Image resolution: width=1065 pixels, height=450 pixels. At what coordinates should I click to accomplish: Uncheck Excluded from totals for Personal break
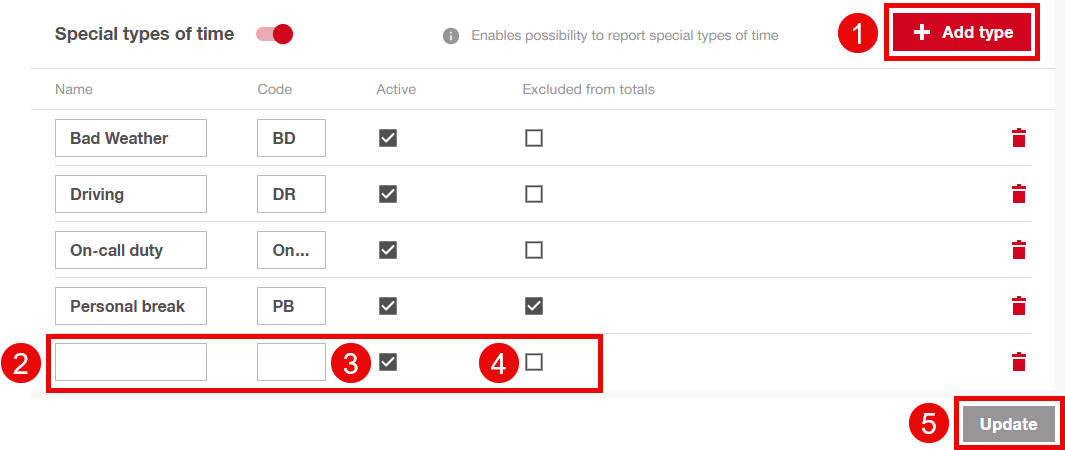click(534, 306)
